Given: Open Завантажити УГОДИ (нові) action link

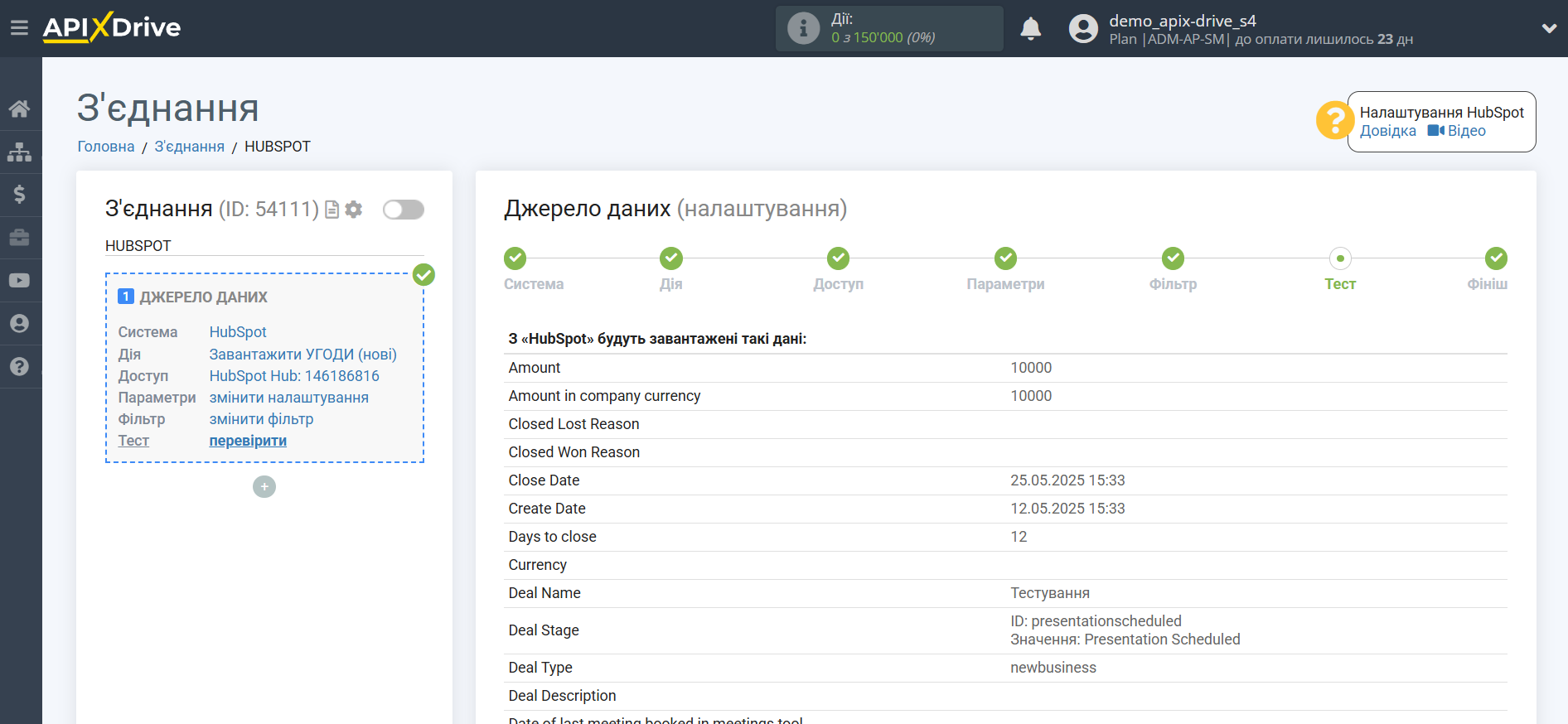Looking at the screenshot, I should click(x=303, y=355).
